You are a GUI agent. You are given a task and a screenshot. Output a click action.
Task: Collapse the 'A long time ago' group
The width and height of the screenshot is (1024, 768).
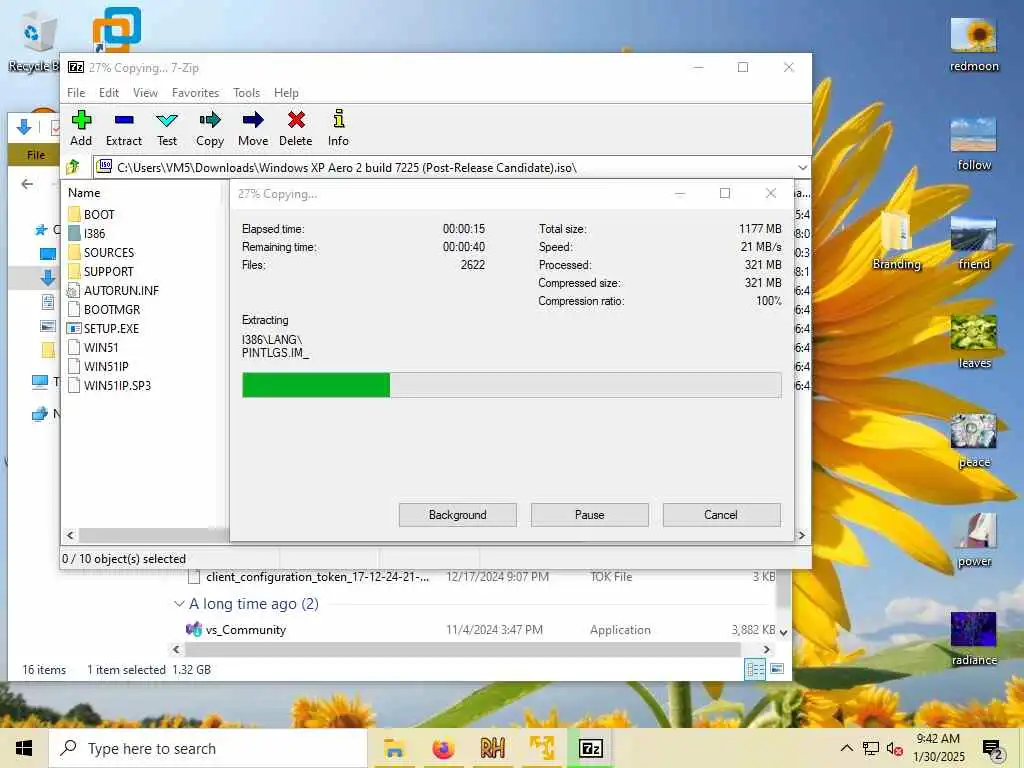(x=179, y=603)
